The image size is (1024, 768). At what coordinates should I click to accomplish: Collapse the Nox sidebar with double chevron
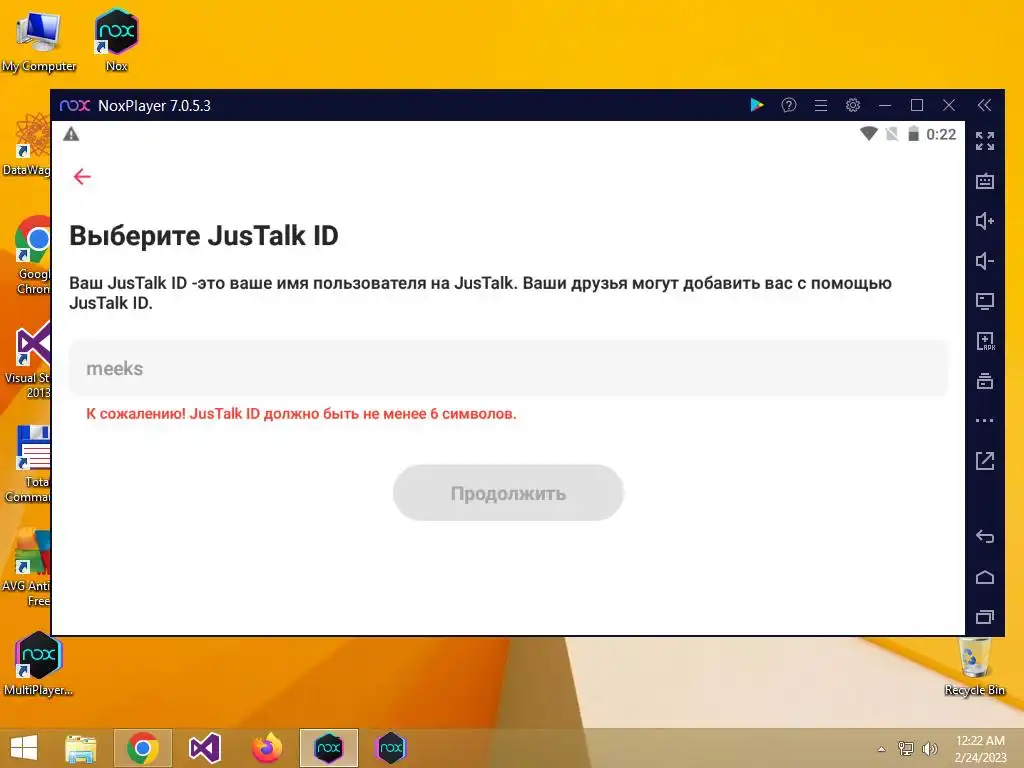tap(984, 105)
